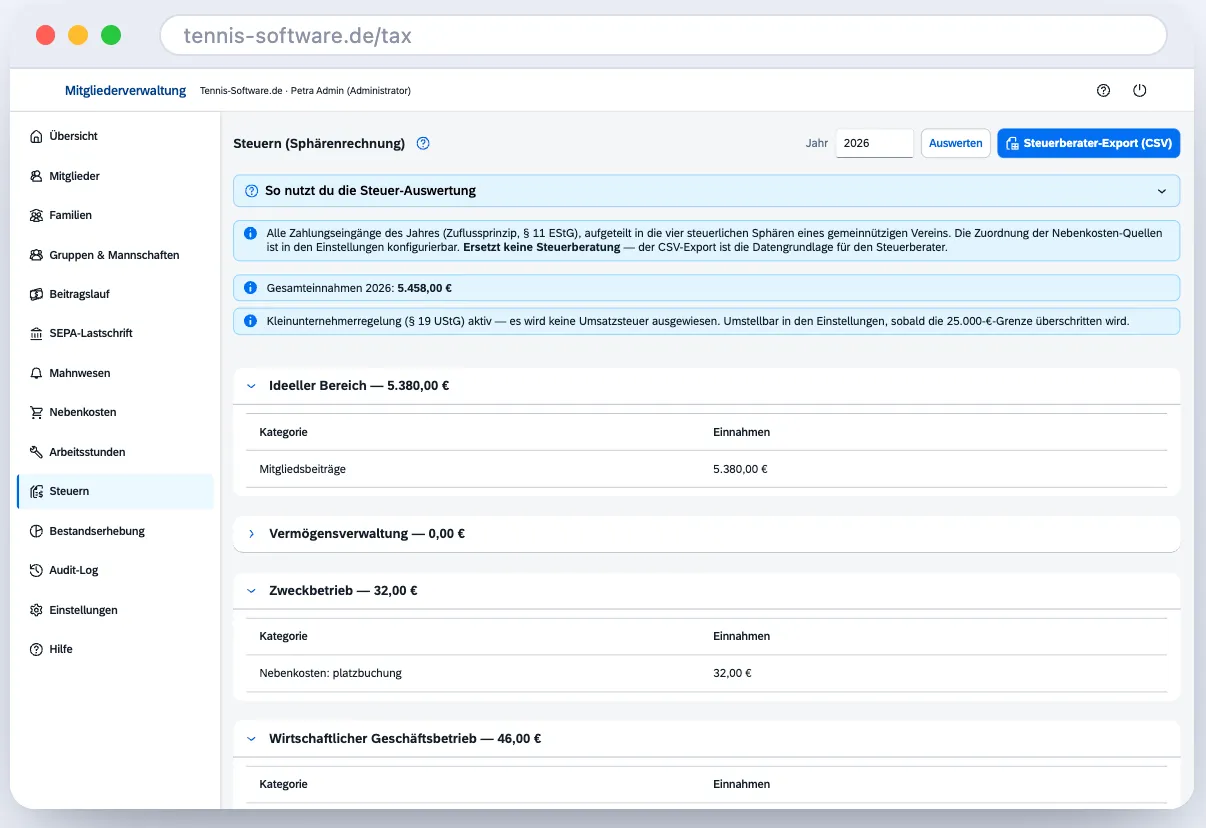Click the Beitragslauf money icon
1206x828 pixels.
tap(37, 294)
